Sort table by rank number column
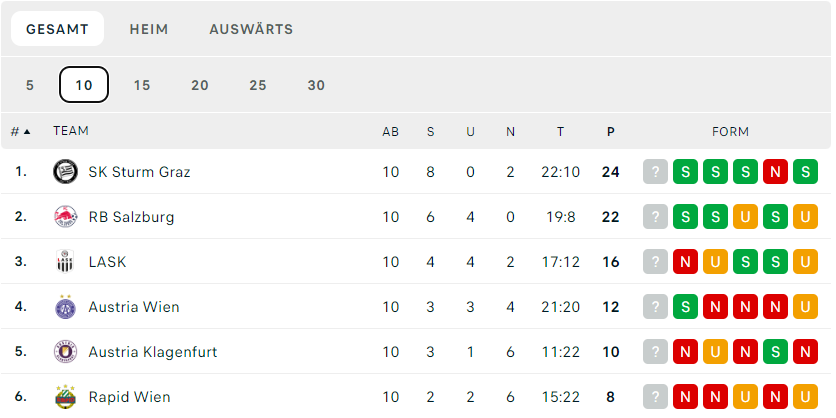Viewport: 836px width, 418px height. tap(20, 132)
